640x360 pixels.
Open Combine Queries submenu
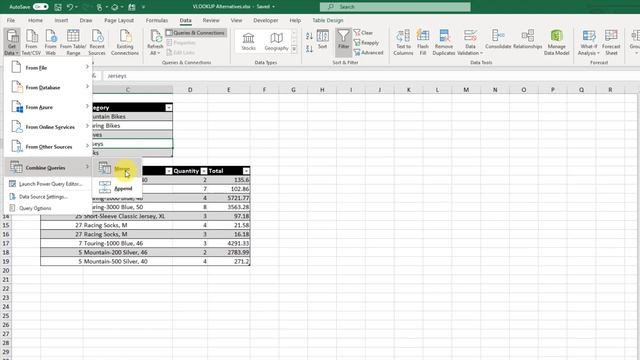tap(48, 167)
